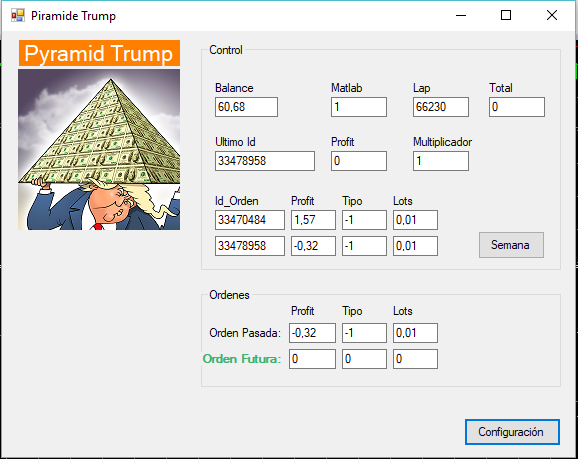
Task: Click the Lap field showing 66230
Action: click(x=441, y=107)
